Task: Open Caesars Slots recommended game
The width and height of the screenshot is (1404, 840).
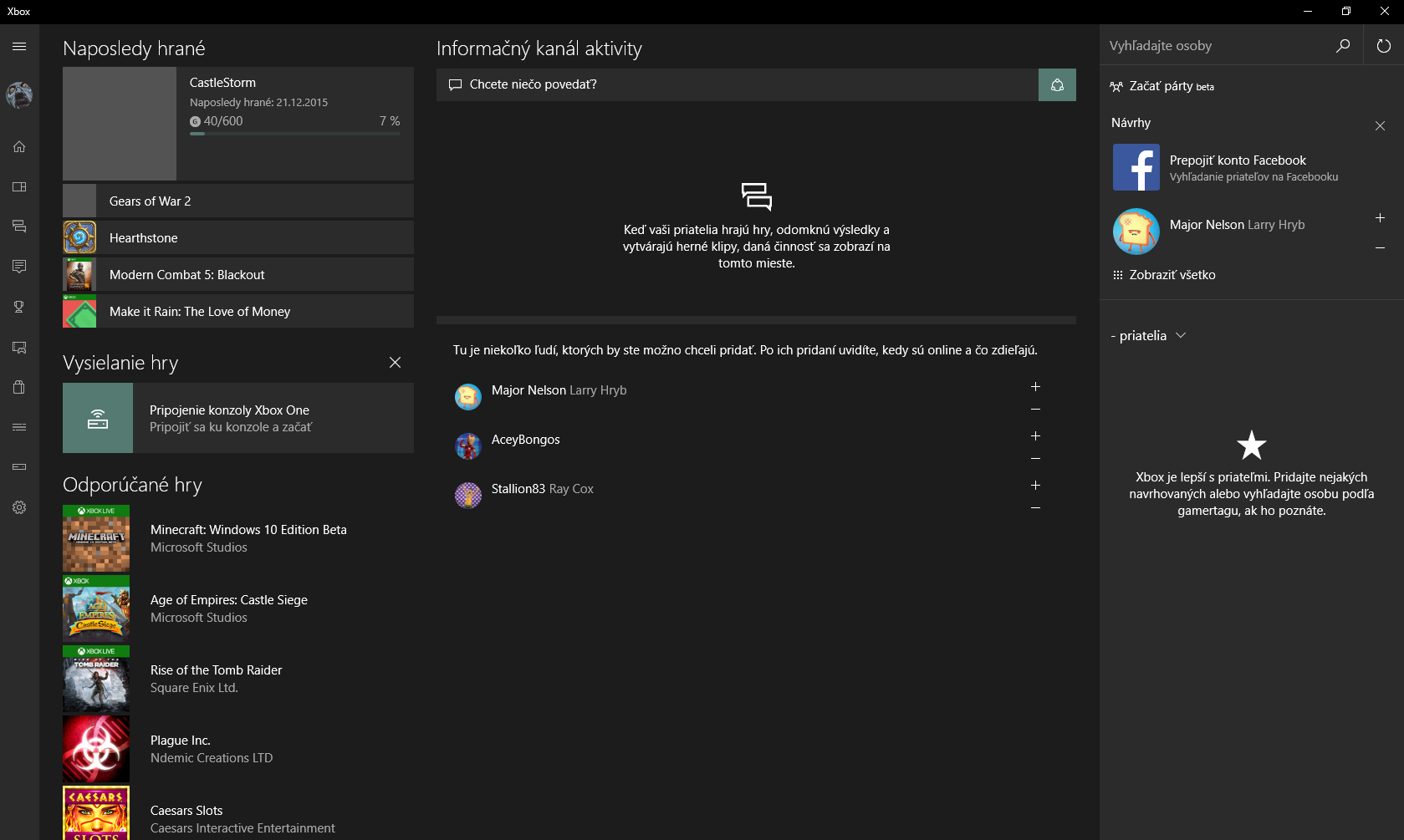Action: (x=238, y=813)
